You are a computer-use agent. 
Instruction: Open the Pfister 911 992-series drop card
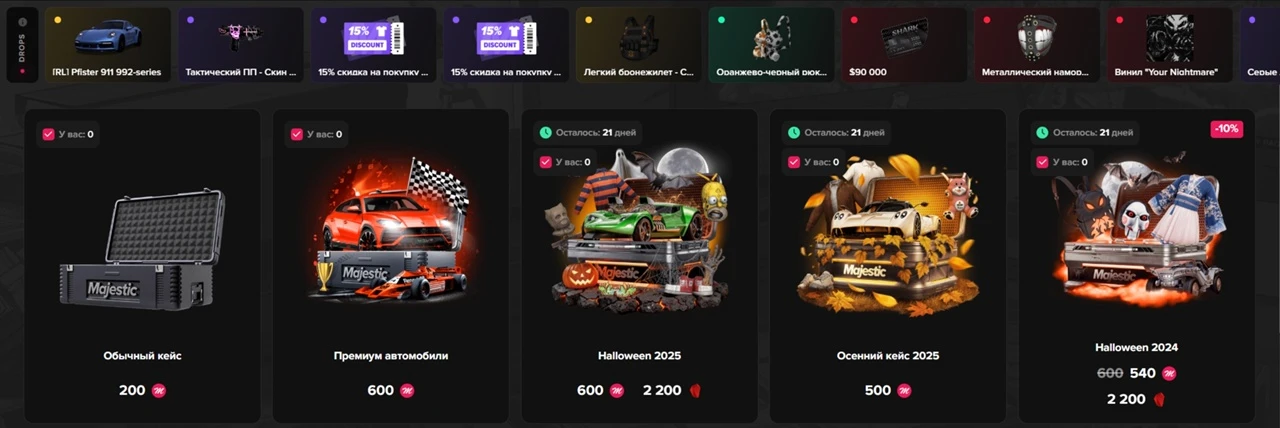[108, 45]
